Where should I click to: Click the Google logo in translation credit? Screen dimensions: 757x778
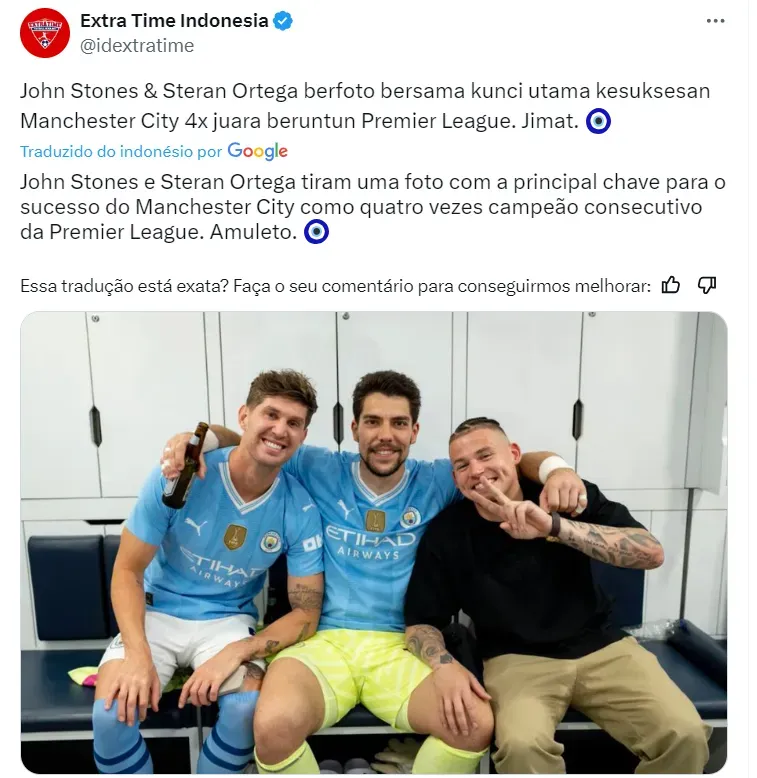coord(257,151)
